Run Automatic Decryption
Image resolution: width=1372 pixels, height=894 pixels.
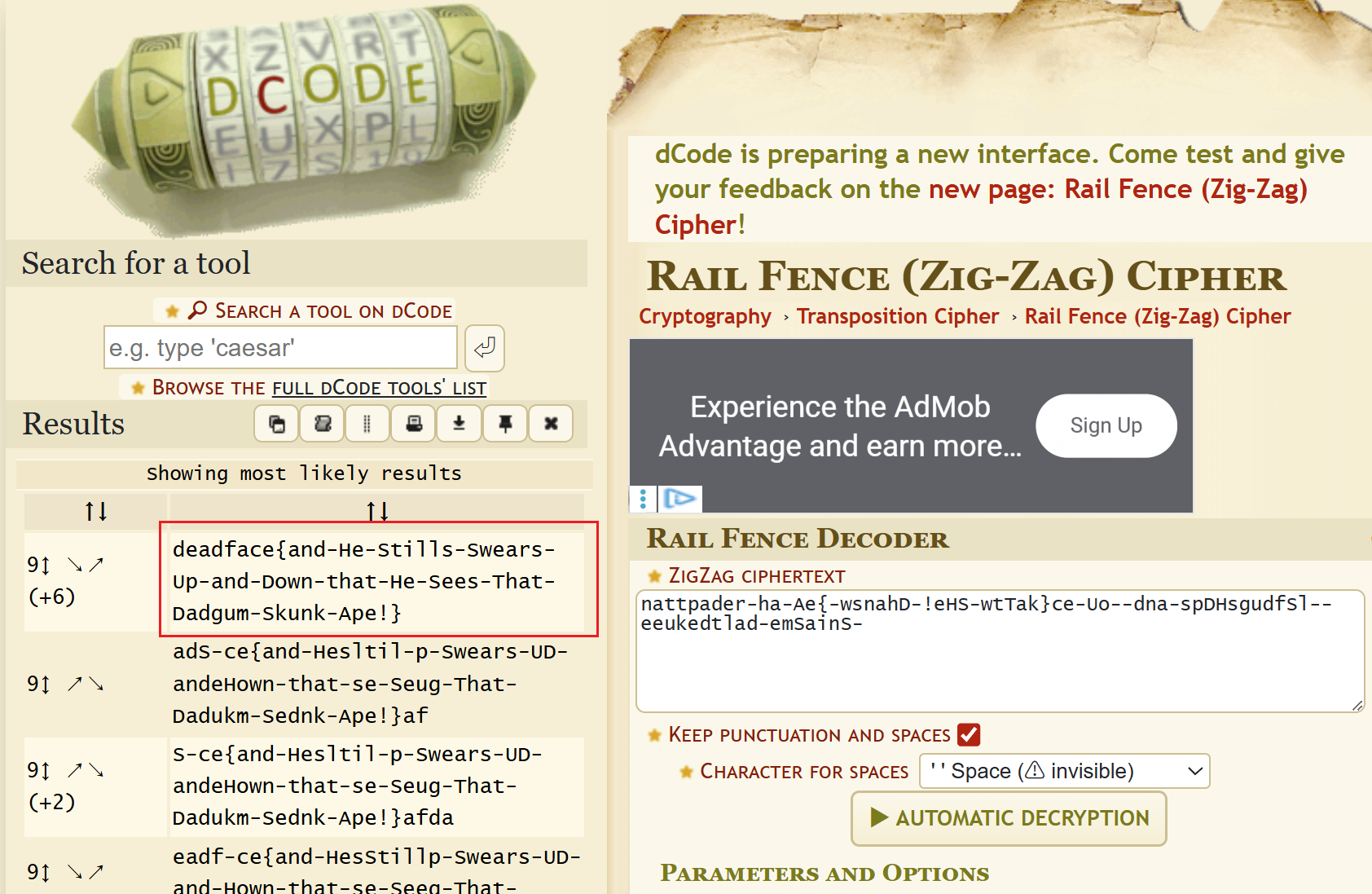pyautogui.click(x=1009, y=818)
